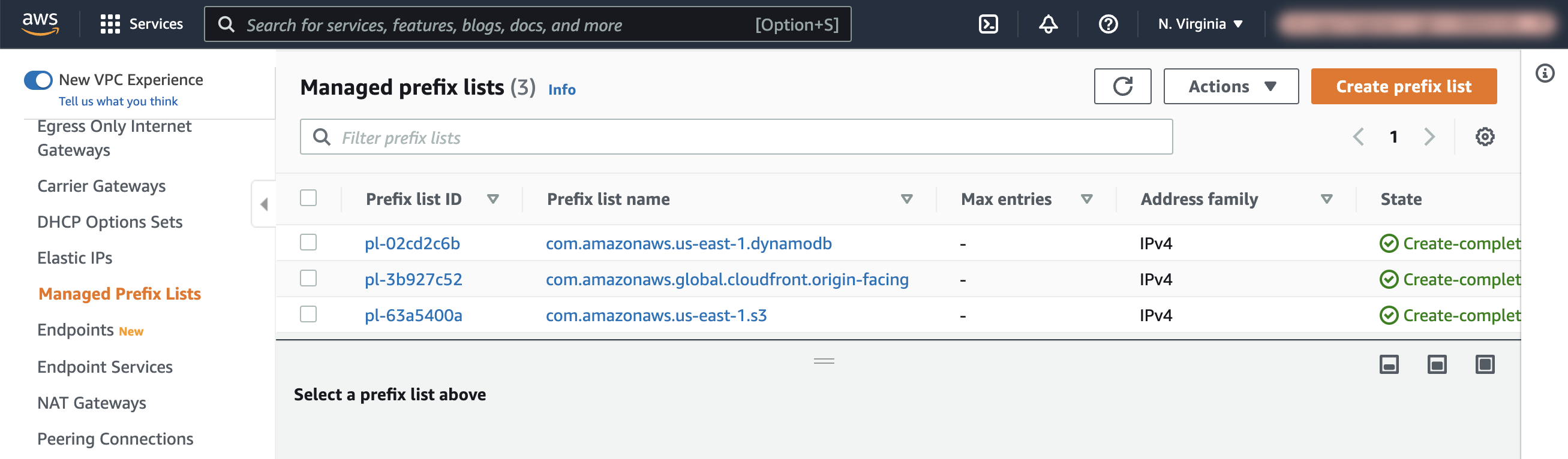Open the notifications bell
This screenshot has width=1568, height=459.
coord(1047,24)
